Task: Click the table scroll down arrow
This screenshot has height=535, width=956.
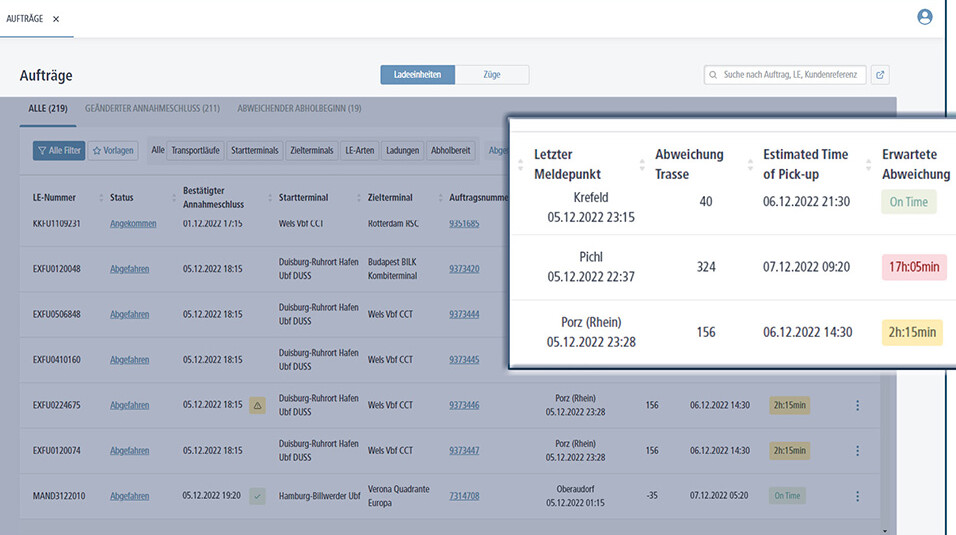Action: [885, 531]
